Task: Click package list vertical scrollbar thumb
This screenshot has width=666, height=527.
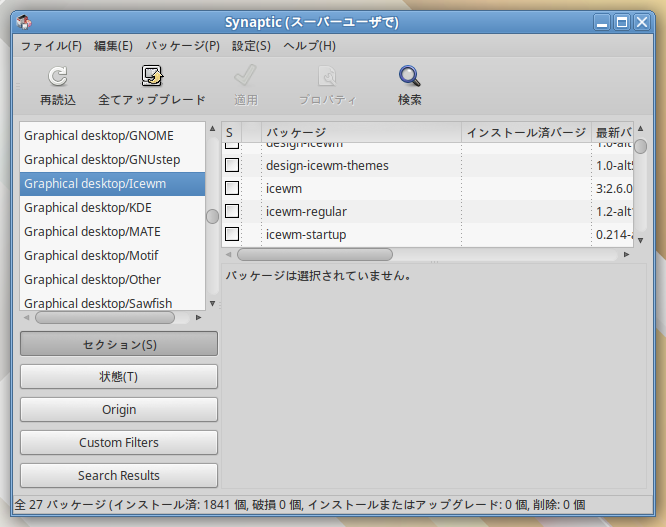Action: (641, 147)
